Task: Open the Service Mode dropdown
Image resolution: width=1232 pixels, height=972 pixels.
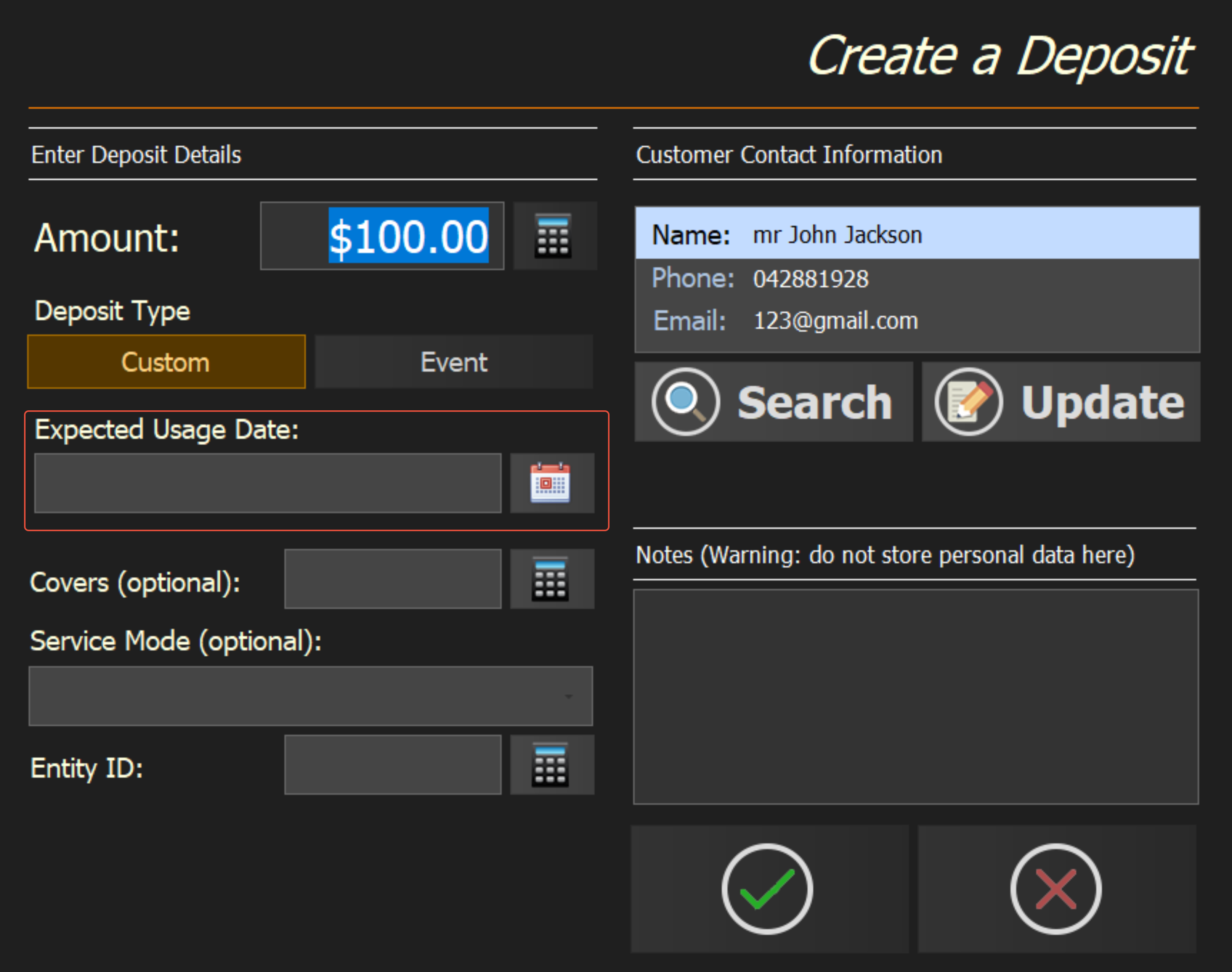Action: [x=310, y=696]
